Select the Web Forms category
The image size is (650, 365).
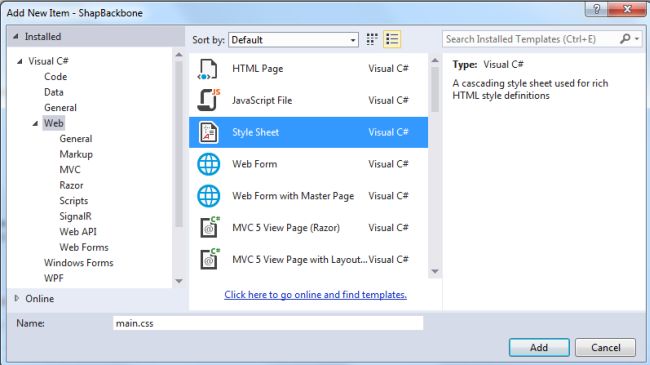click(84, 247)
